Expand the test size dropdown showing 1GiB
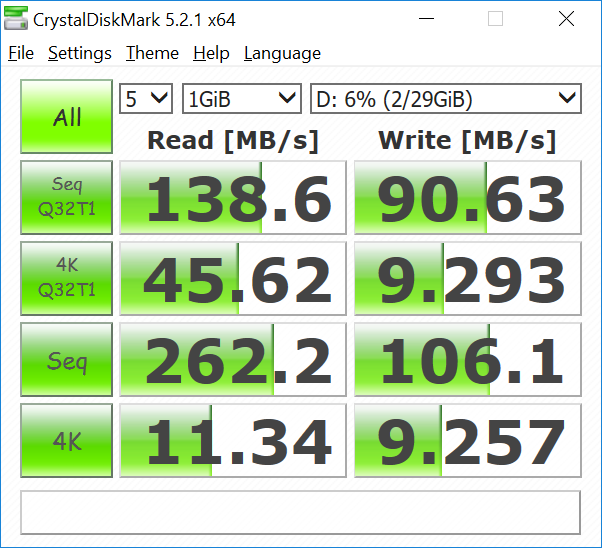 pos(242,99)
